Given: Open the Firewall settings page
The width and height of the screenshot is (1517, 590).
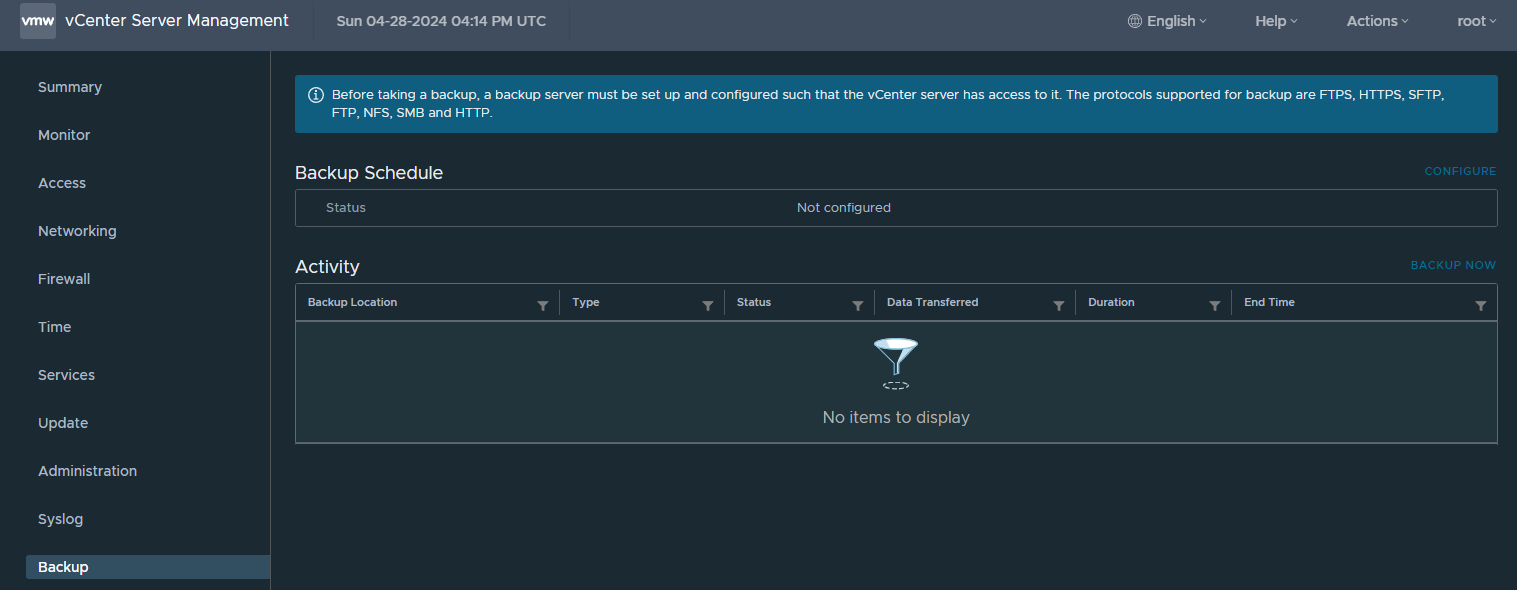Looking at the screenshot, I should [63, 279].
